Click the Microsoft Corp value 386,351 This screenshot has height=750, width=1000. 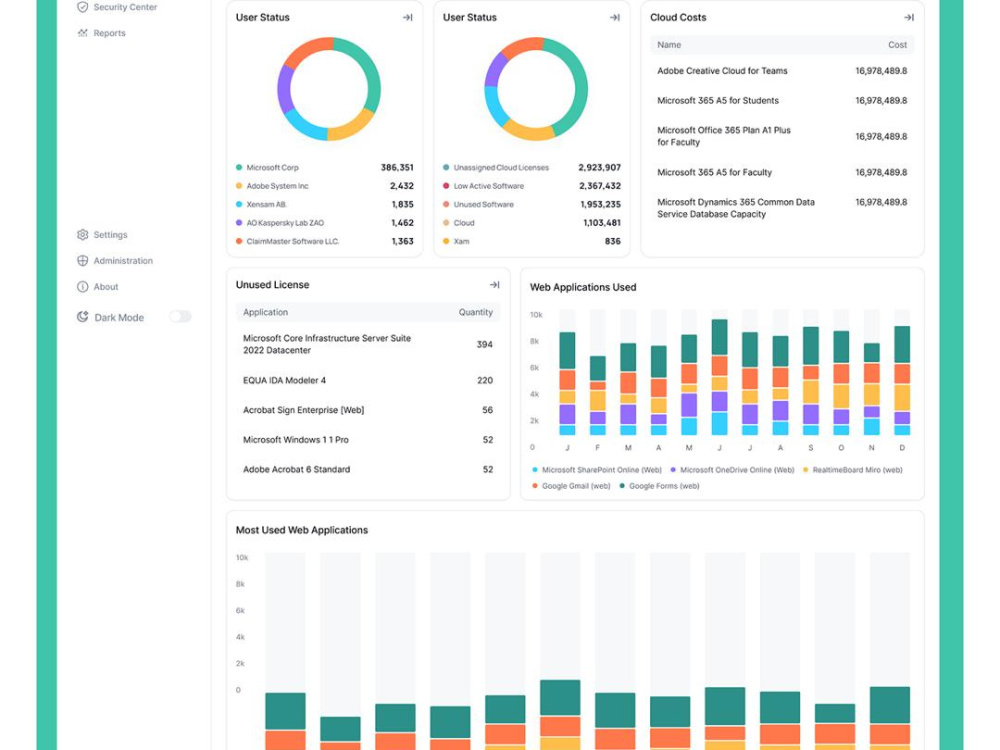coord(397,167)
